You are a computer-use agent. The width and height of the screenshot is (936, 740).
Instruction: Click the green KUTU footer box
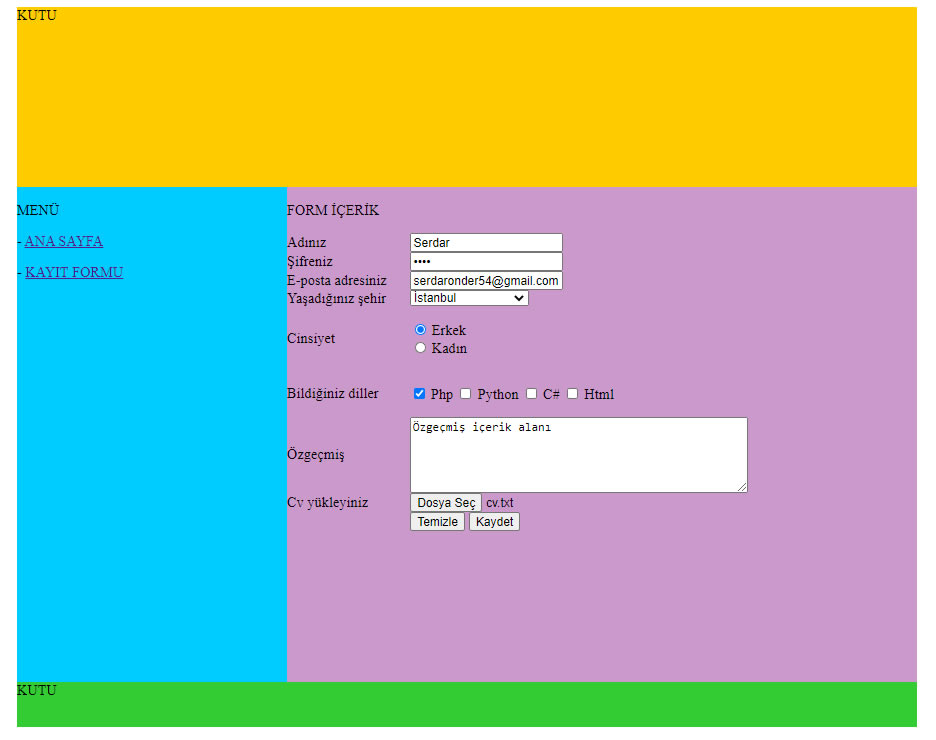[x=466, y=705]
